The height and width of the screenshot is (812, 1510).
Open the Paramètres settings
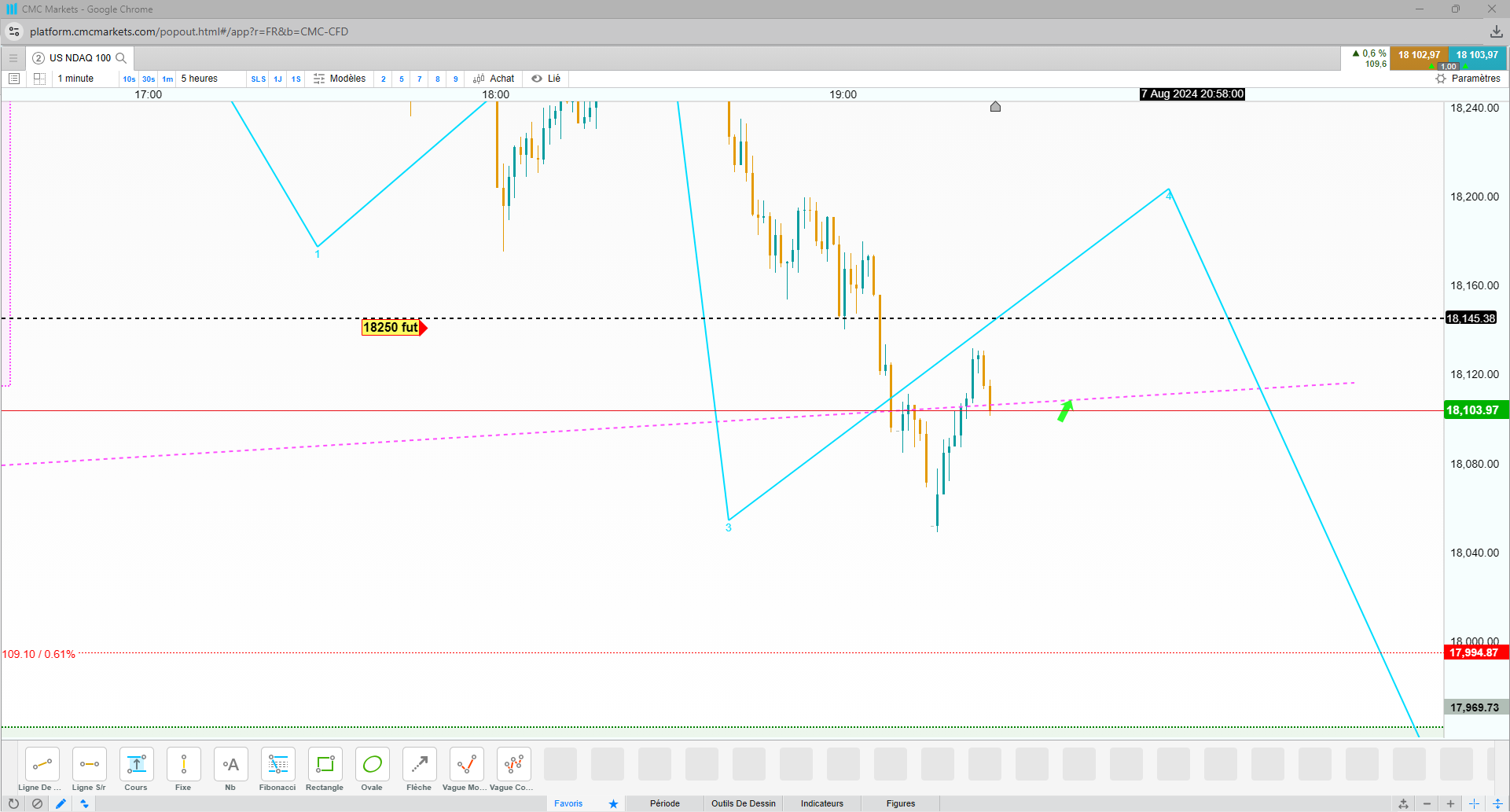point(1468,79)
